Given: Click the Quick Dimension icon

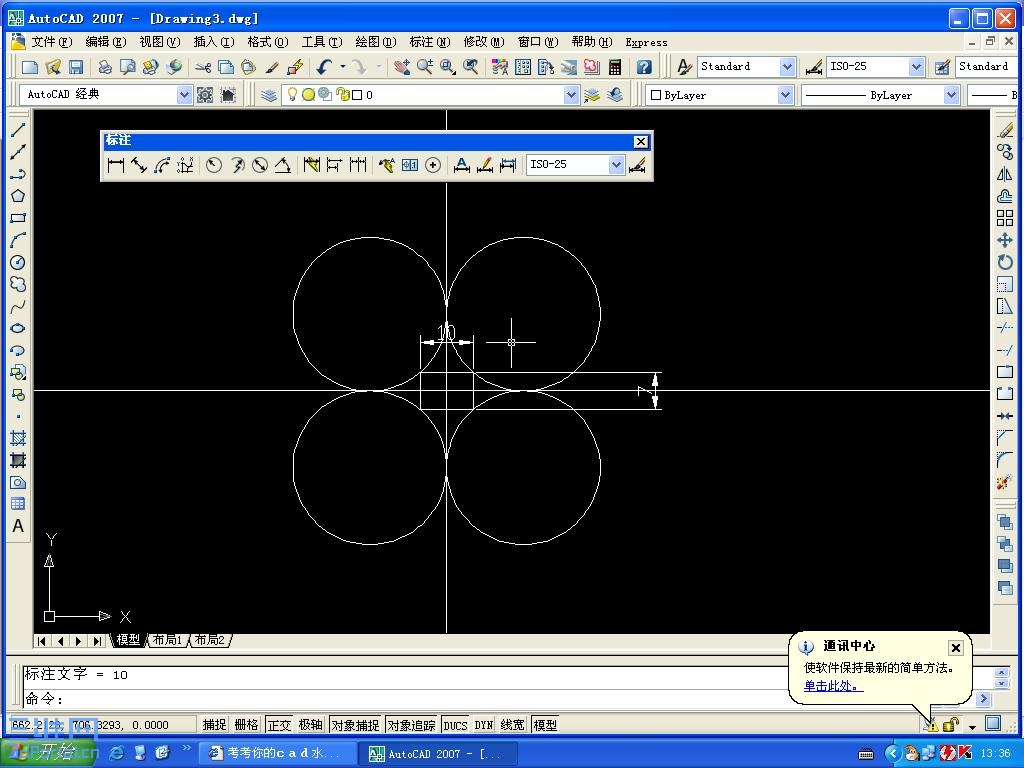Looking at the screenshot, I should click(312, 165).
